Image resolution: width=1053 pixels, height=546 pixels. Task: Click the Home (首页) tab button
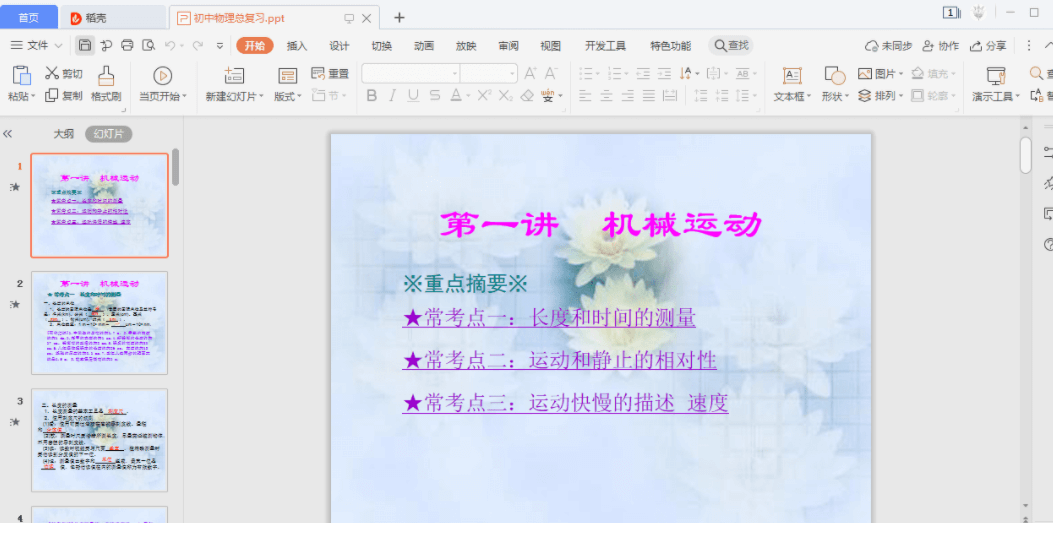(x=28, y=17)
